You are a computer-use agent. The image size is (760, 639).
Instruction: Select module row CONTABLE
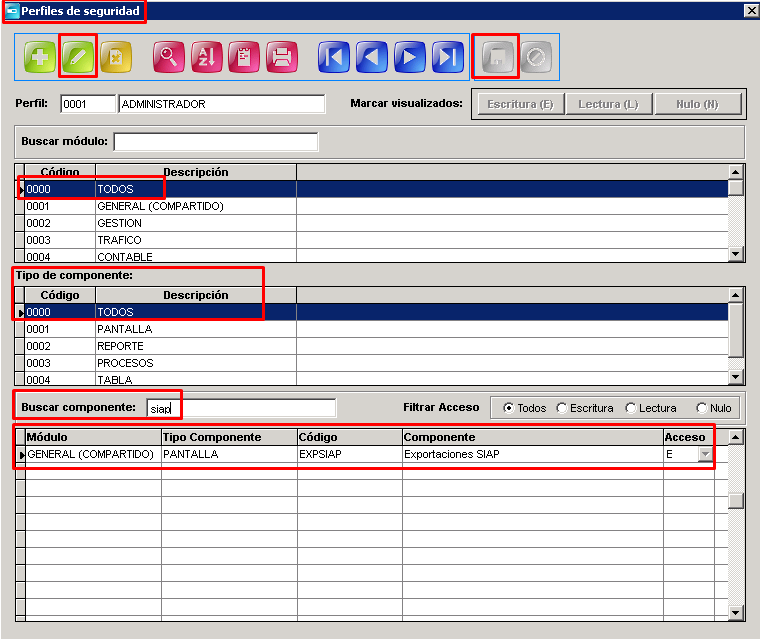tap(376, 256)
